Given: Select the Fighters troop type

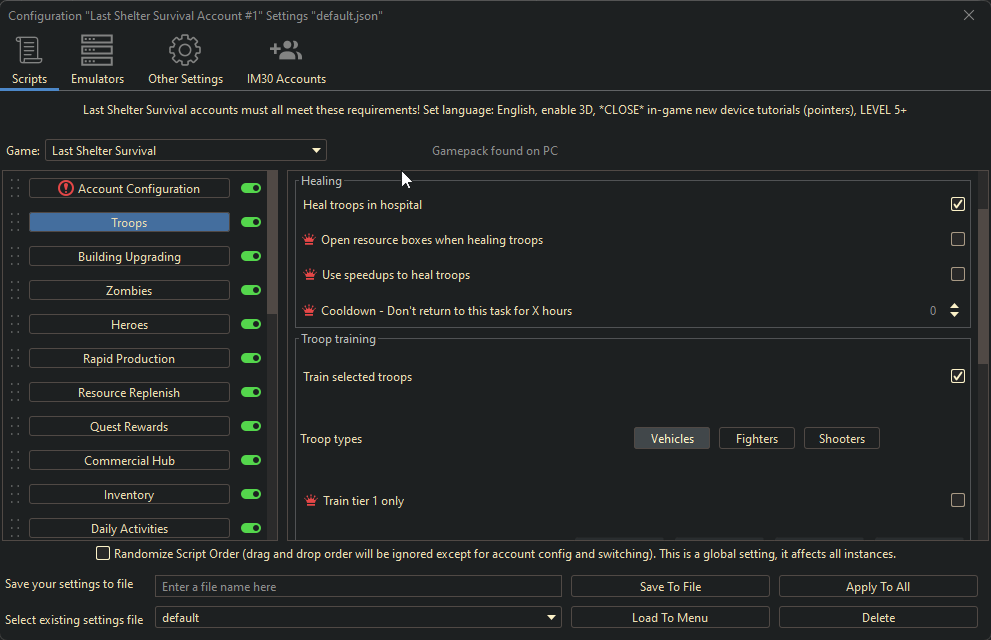Looking at the screenshot, I should pos(756,438).
